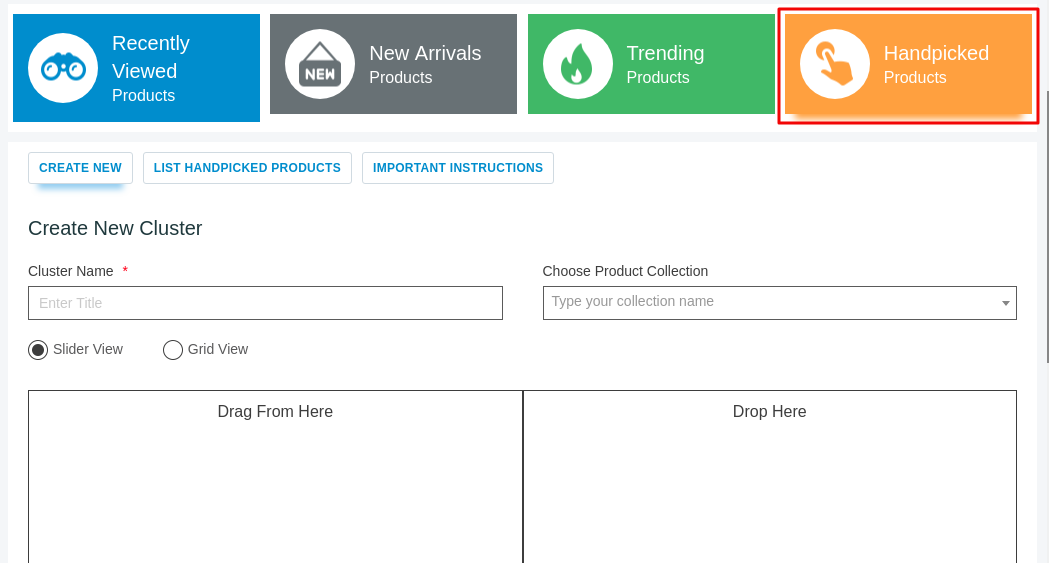Open the Choose Product Collection combo box
This screenshot has height=563, width=1049.
click(x=779, y=303)
